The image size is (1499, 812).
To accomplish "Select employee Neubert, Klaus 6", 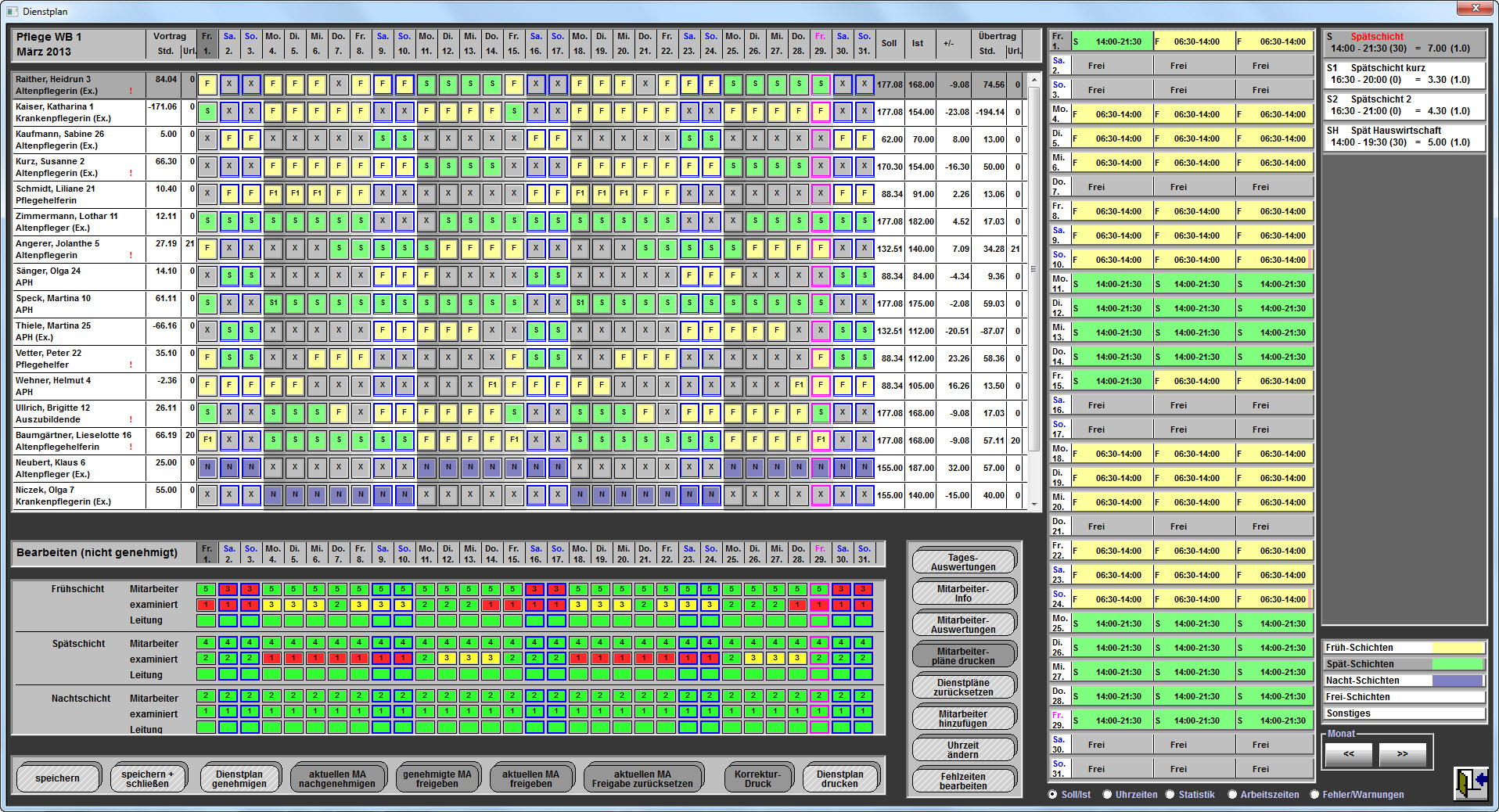I will coord(78,469).
